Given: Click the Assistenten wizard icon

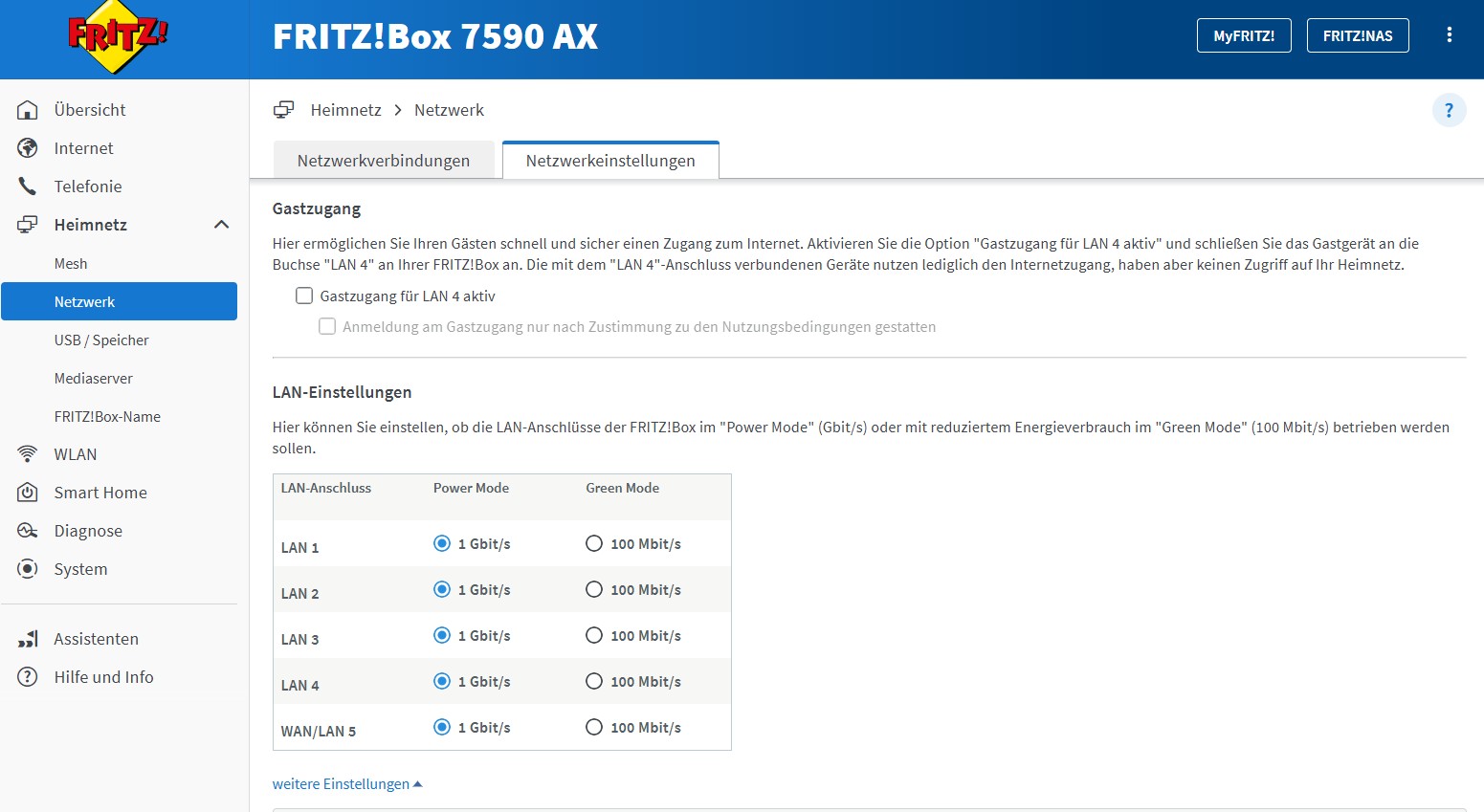Looking at the screenshot, I should point(28,639).
